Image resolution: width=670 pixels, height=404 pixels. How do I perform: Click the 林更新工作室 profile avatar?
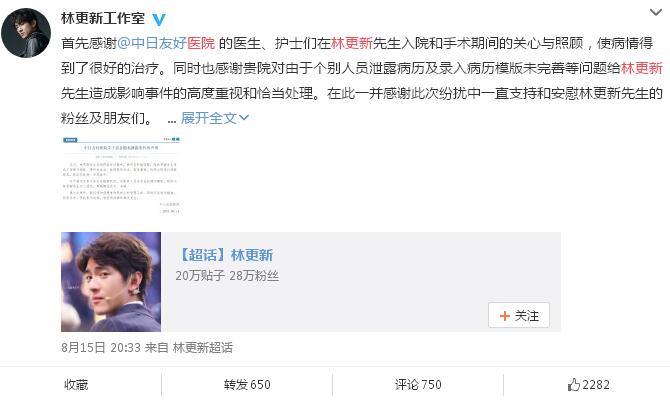26,33
